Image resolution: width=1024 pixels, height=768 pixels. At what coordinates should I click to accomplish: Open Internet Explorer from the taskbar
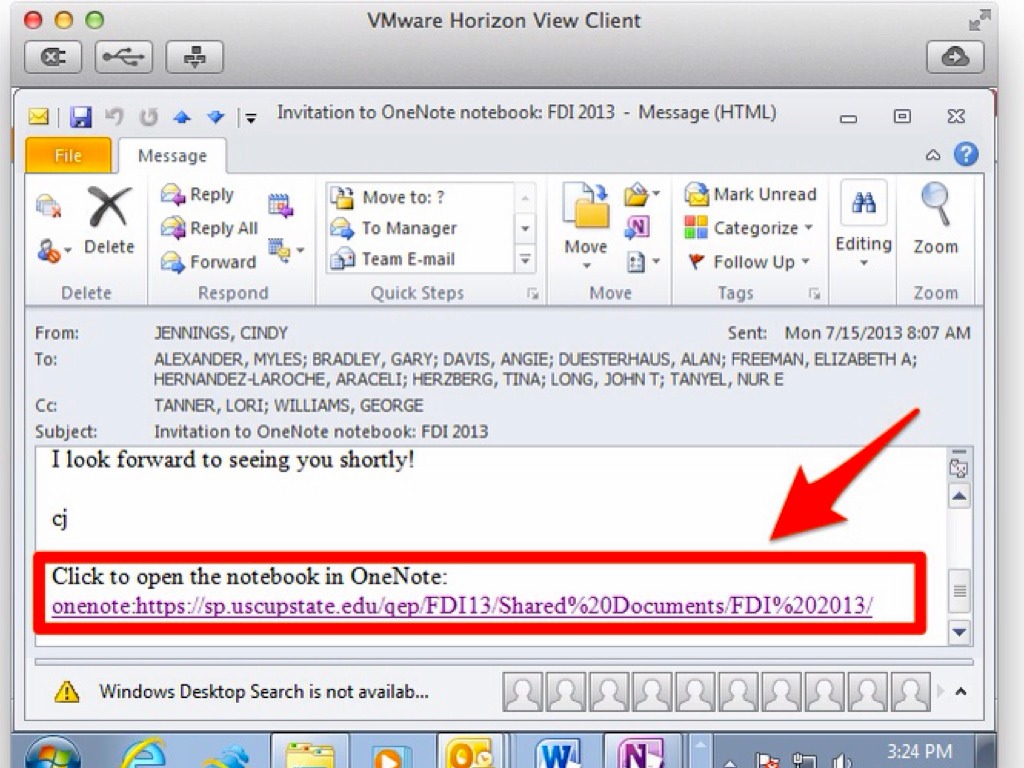click(143, 753)
